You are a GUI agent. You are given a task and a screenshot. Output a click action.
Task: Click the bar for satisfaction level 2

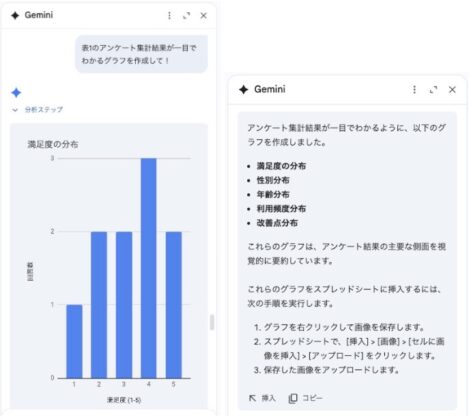pyautogui.click(x=99, y=305)
